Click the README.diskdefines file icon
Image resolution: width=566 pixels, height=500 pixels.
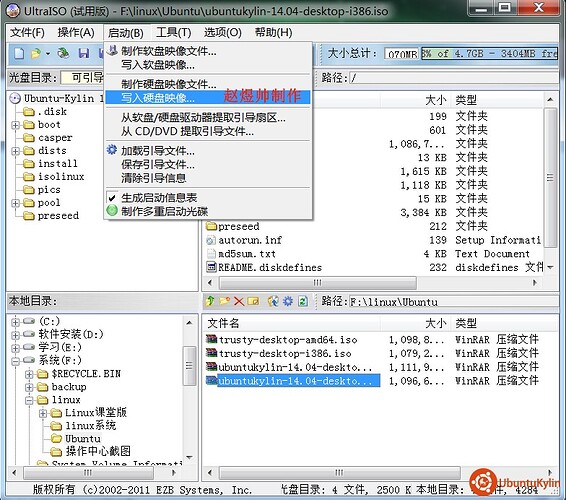pos(211,268)
